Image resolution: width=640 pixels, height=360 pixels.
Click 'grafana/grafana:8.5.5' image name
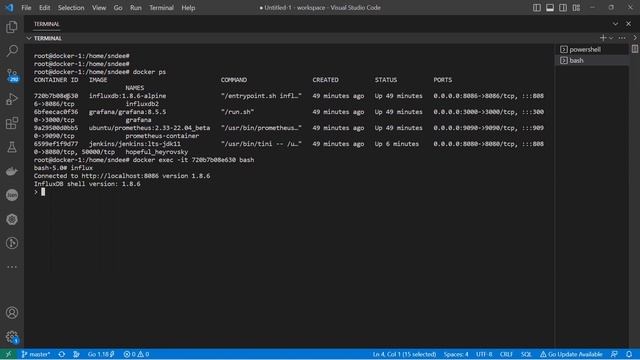pos(127,112)
